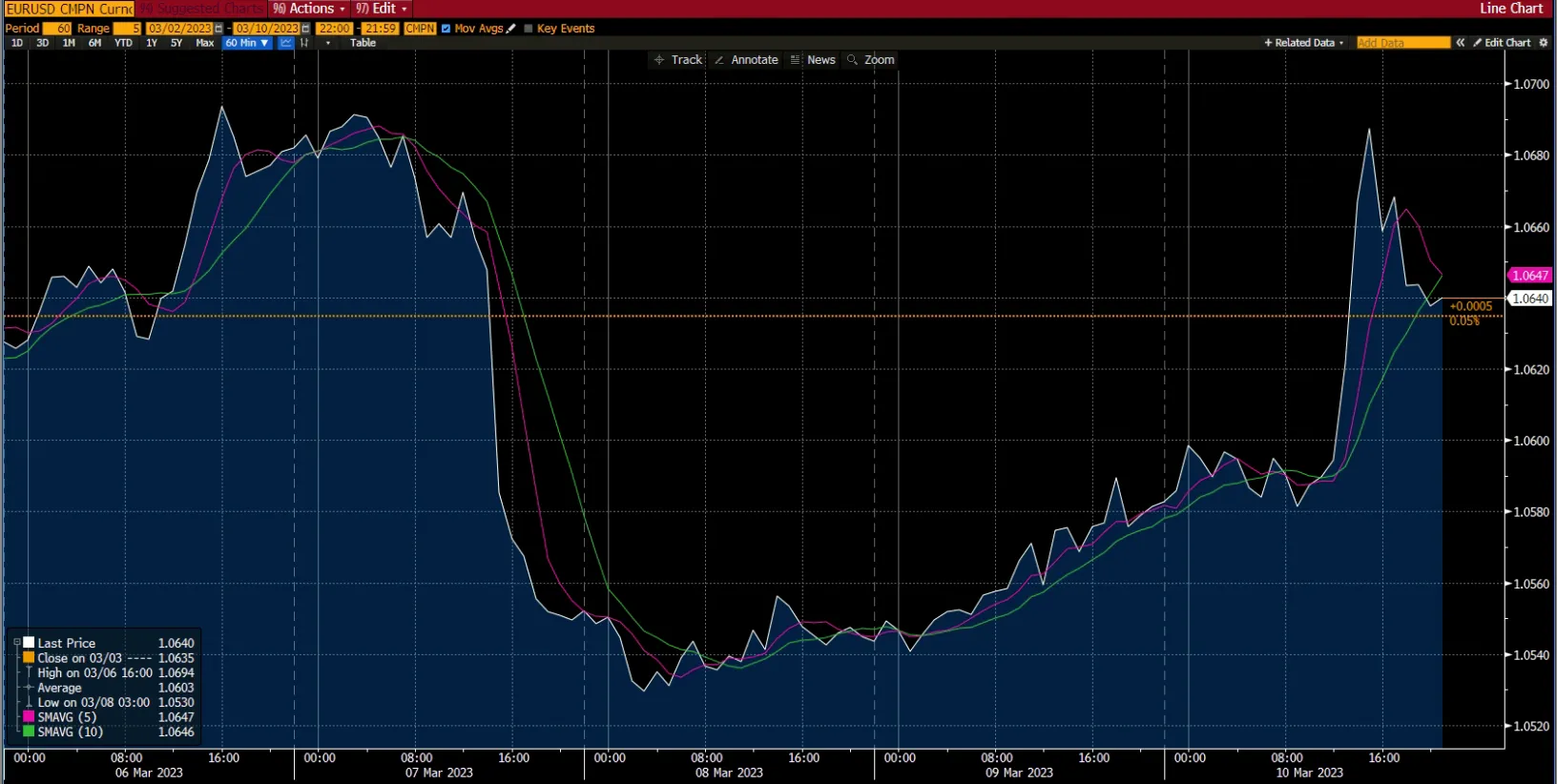Click the Period input field showing 60
Viewport: 1557px width, 784px height.
click(57, 29)
